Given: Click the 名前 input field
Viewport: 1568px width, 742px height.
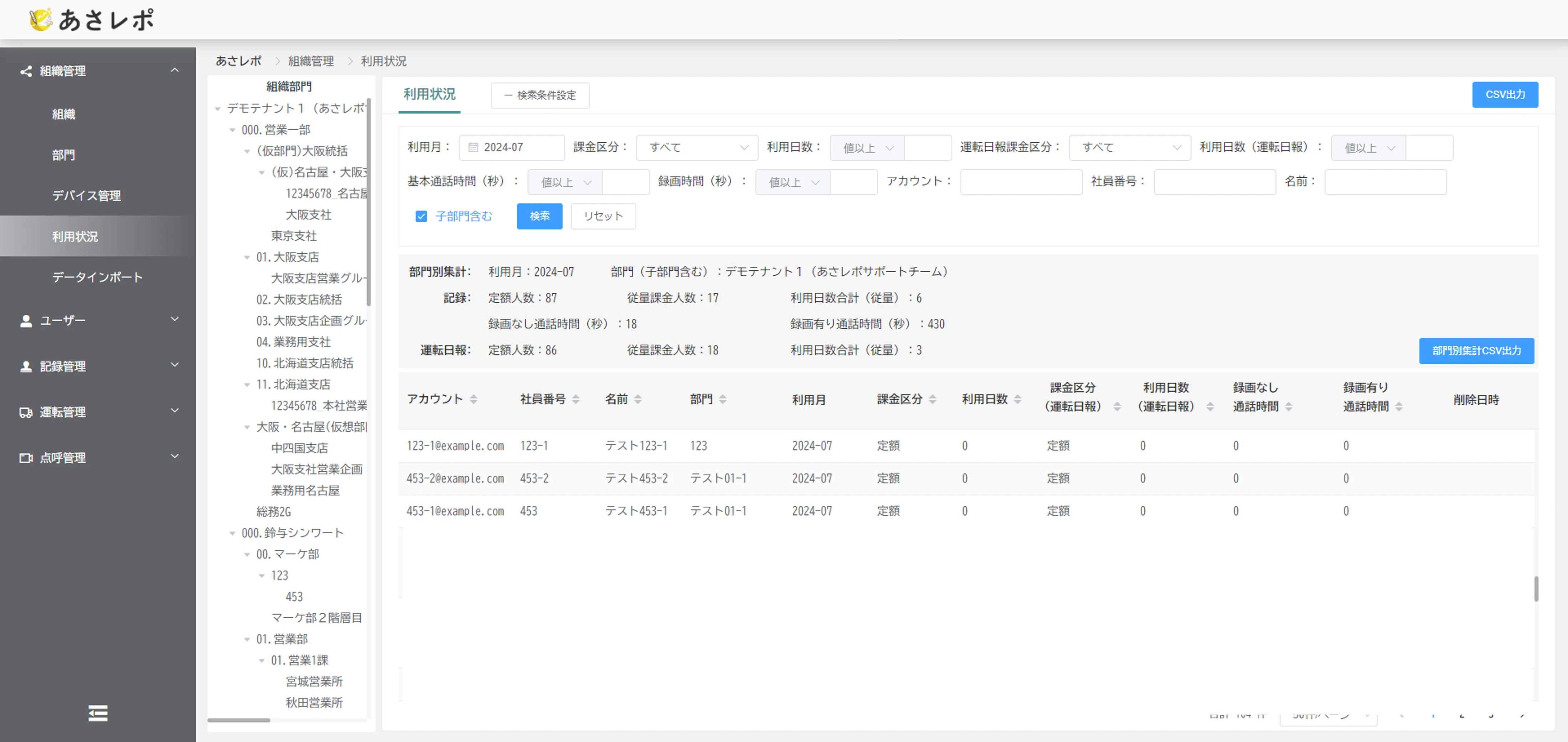Looking at the screenshot, I should 1386,182.
